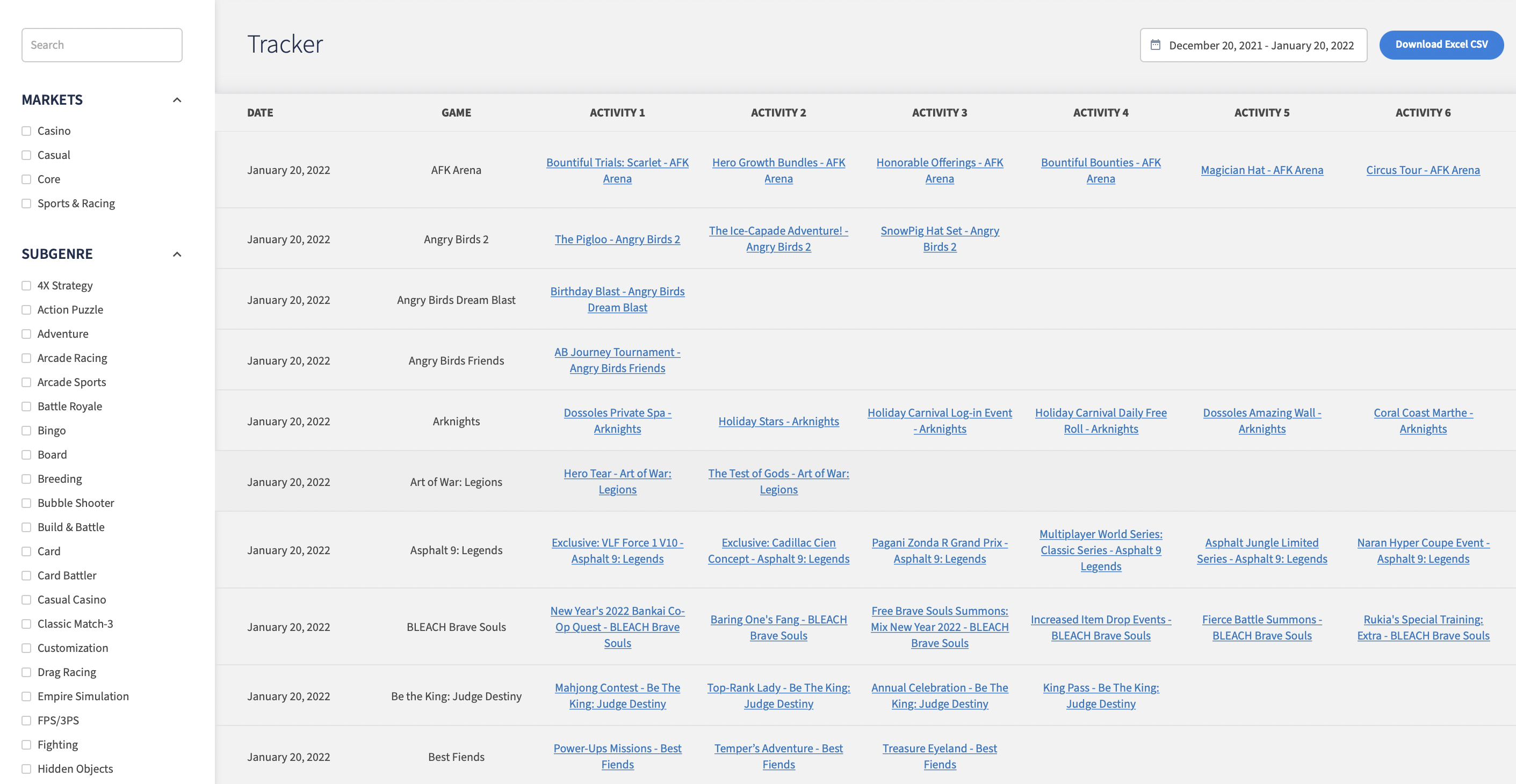The image size is (1516, 784).
Task: Click the calendar icon in date range
Action: click(x=1155, y=45)
